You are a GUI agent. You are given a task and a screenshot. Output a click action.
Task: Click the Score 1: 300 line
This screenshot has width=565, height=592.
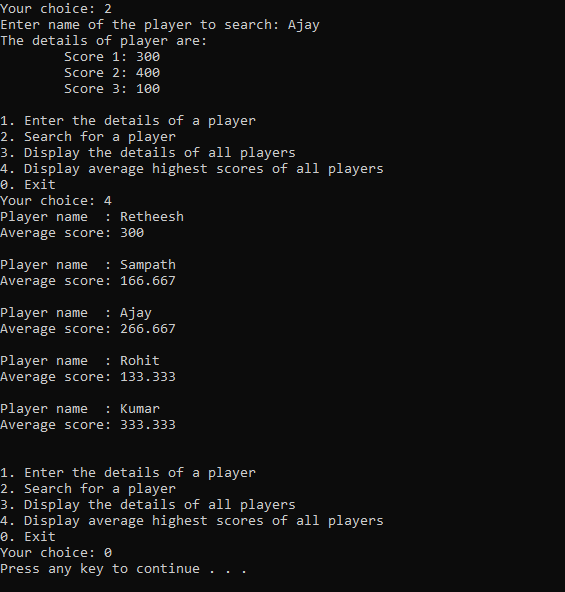(x=112, y=57)
